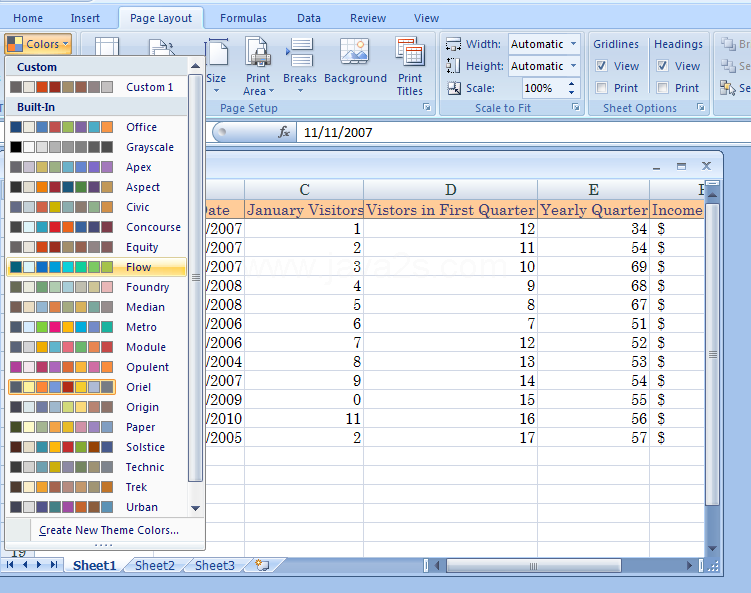The width and height of the screenshot is (751, 593).
Task: Click color list scroll down arrow
Action: click(x=195, y=508)
